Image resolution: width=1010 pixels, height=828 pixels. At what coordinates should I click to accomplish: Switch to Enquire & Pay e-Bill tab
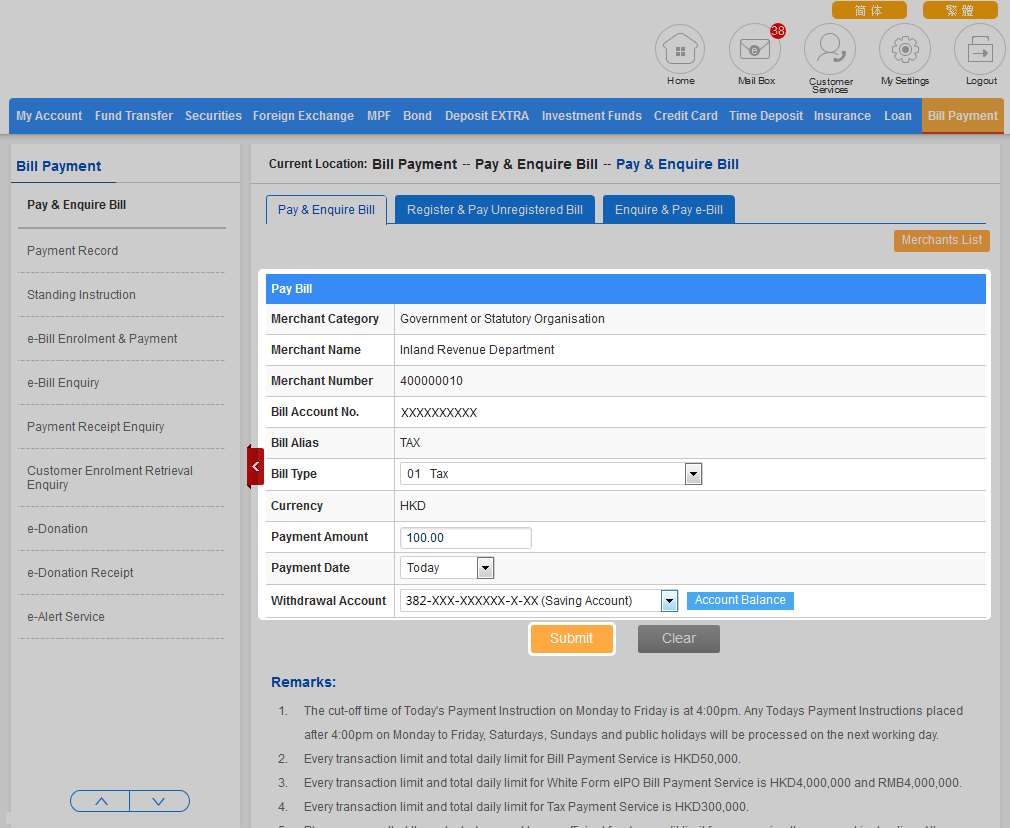[668, 210]
